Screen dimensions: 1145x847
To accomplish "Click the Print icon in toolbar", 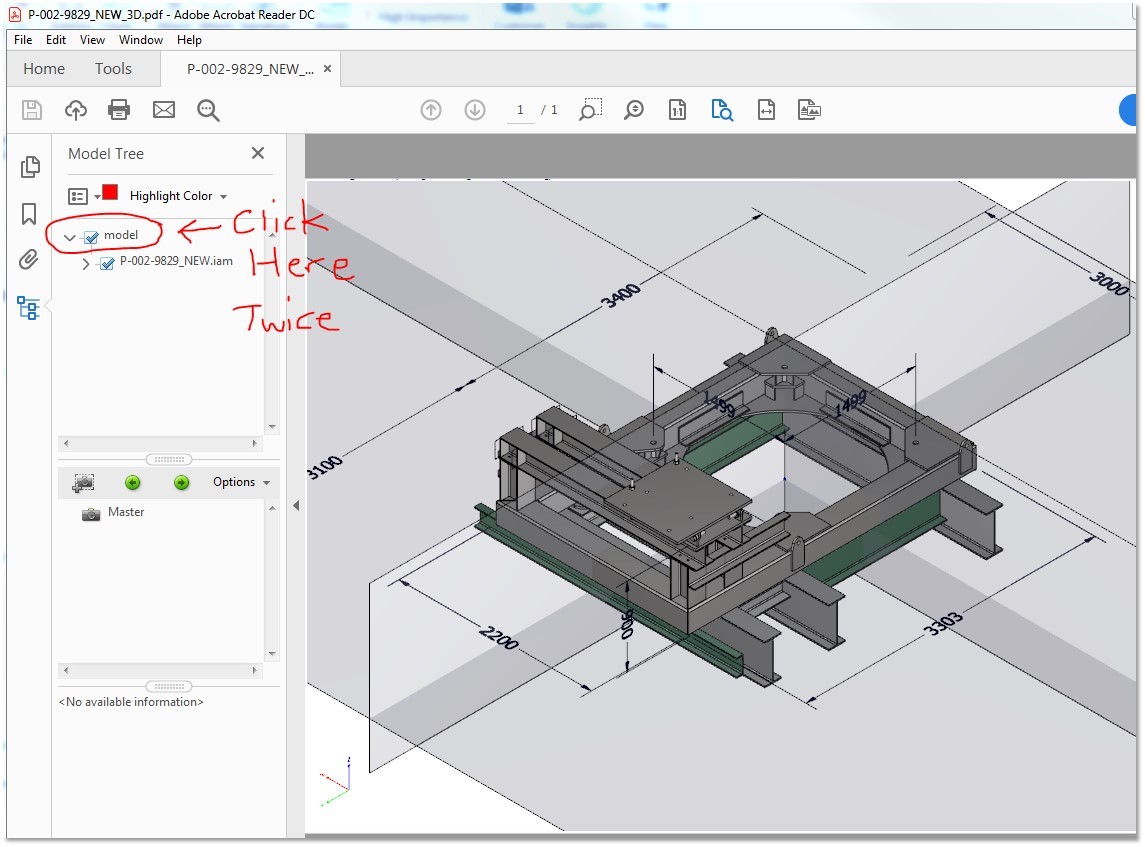I will click(119, 110).
